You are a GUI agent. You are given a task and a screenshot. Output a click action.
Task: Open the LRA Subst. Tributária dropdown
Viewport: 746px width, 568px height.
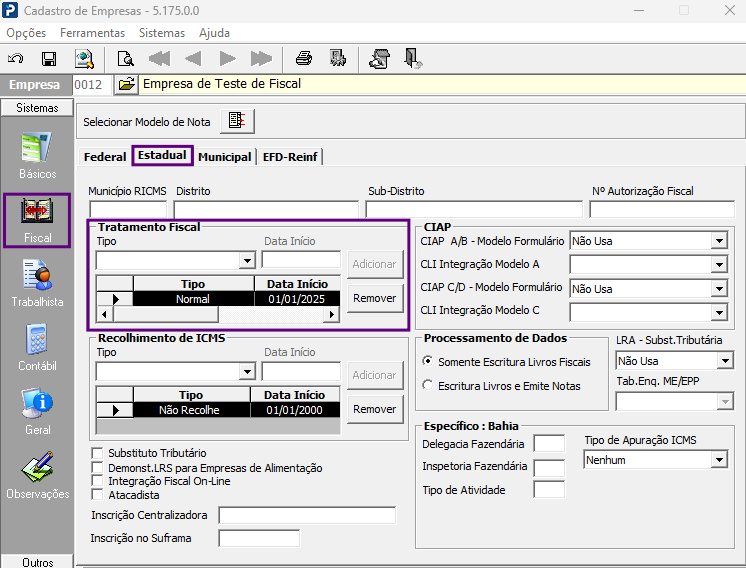pyautogui.click(x=725, y=361)
